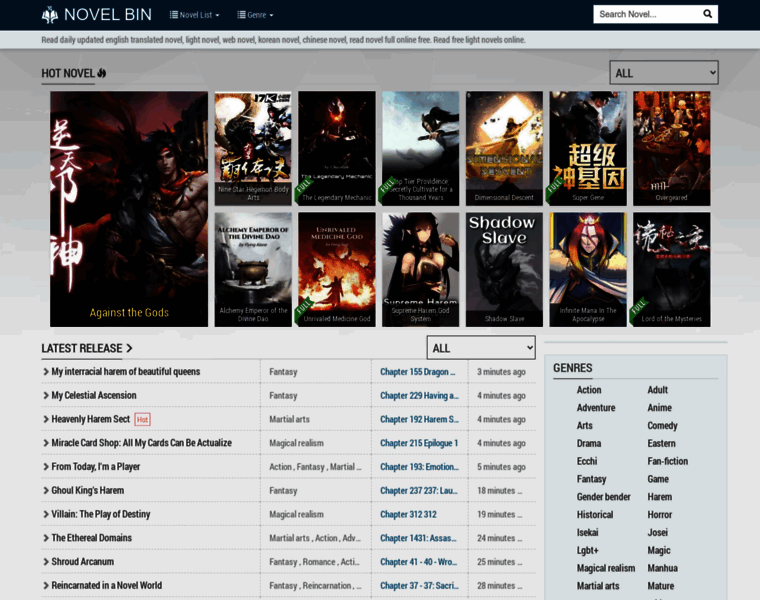This screenshot has width=760, height=600.
Task: Open Chapter 229 Having a... link
Action: (419, 395)
